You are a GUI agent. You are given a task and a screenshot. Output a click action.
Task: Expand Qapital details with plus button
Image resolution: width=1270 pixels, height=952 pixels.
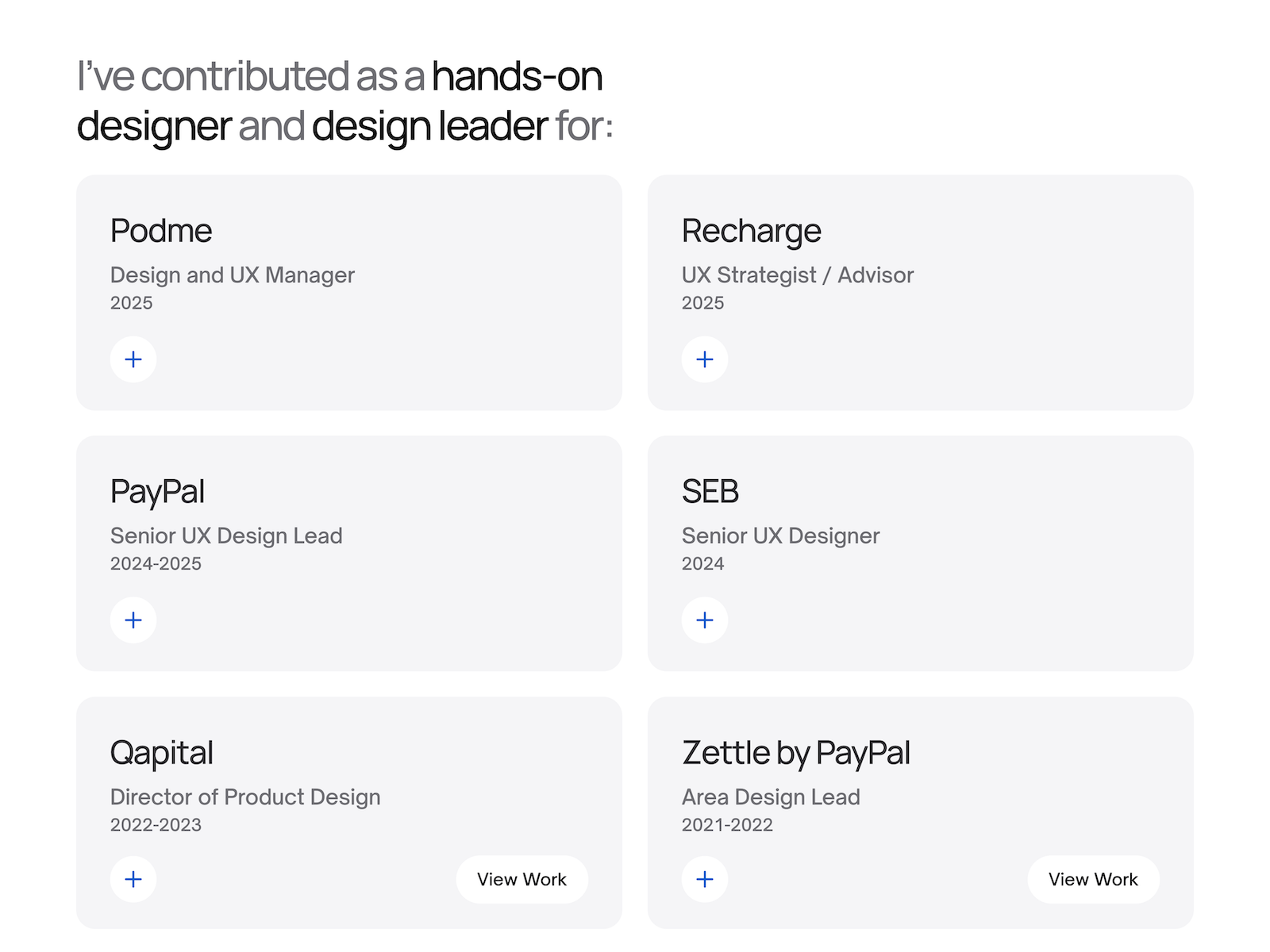133,879
